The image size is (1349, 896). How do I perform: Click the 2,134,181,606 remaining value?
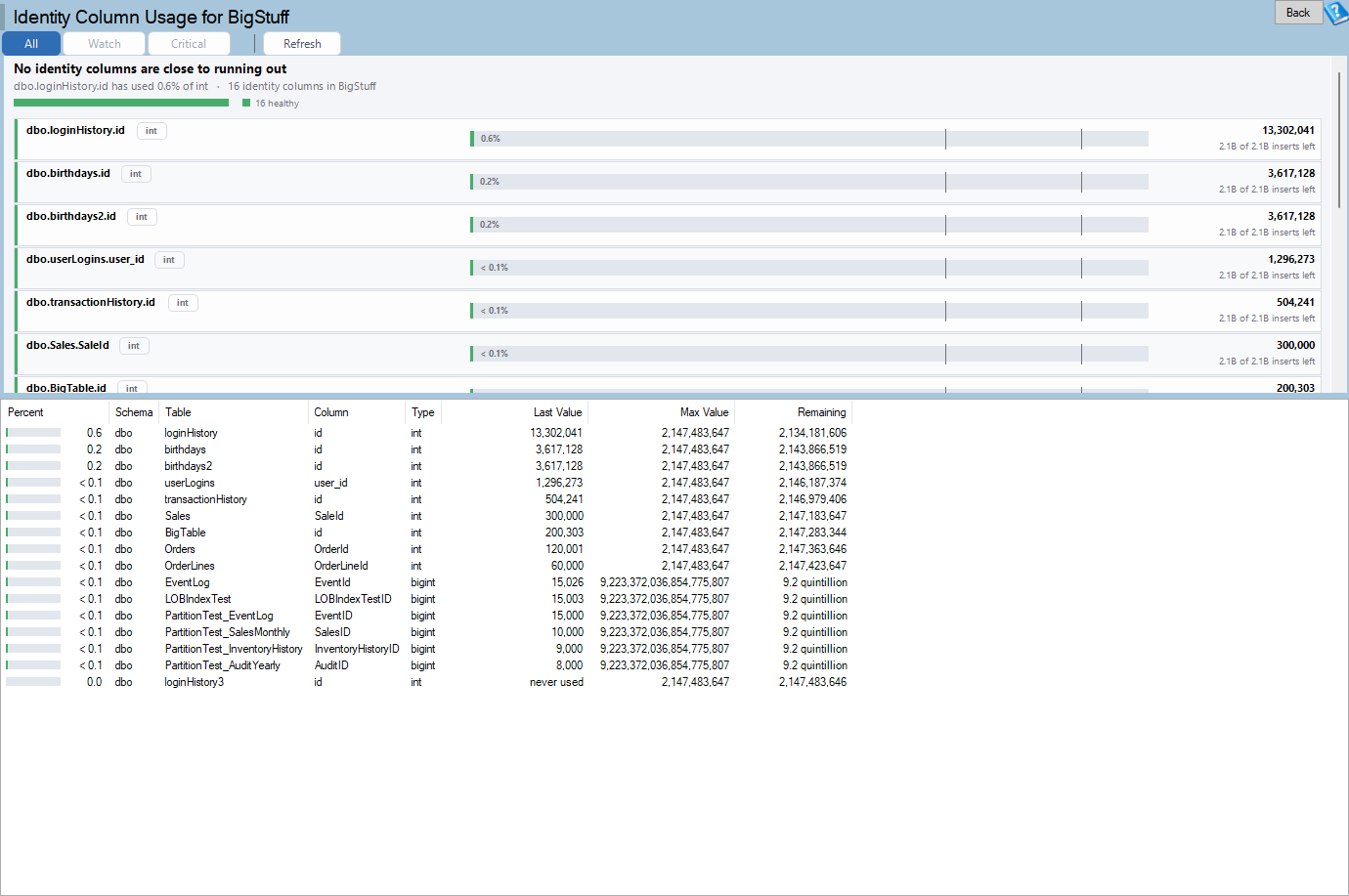[812, 433]
